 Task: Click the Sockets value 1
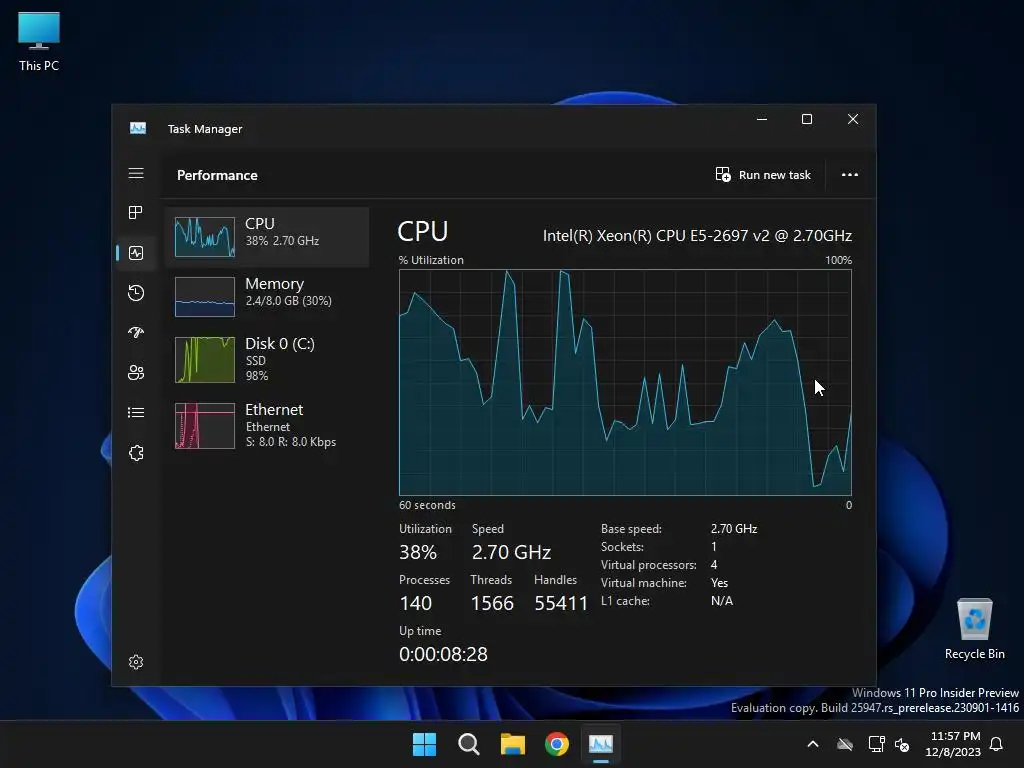coord(714,547)
